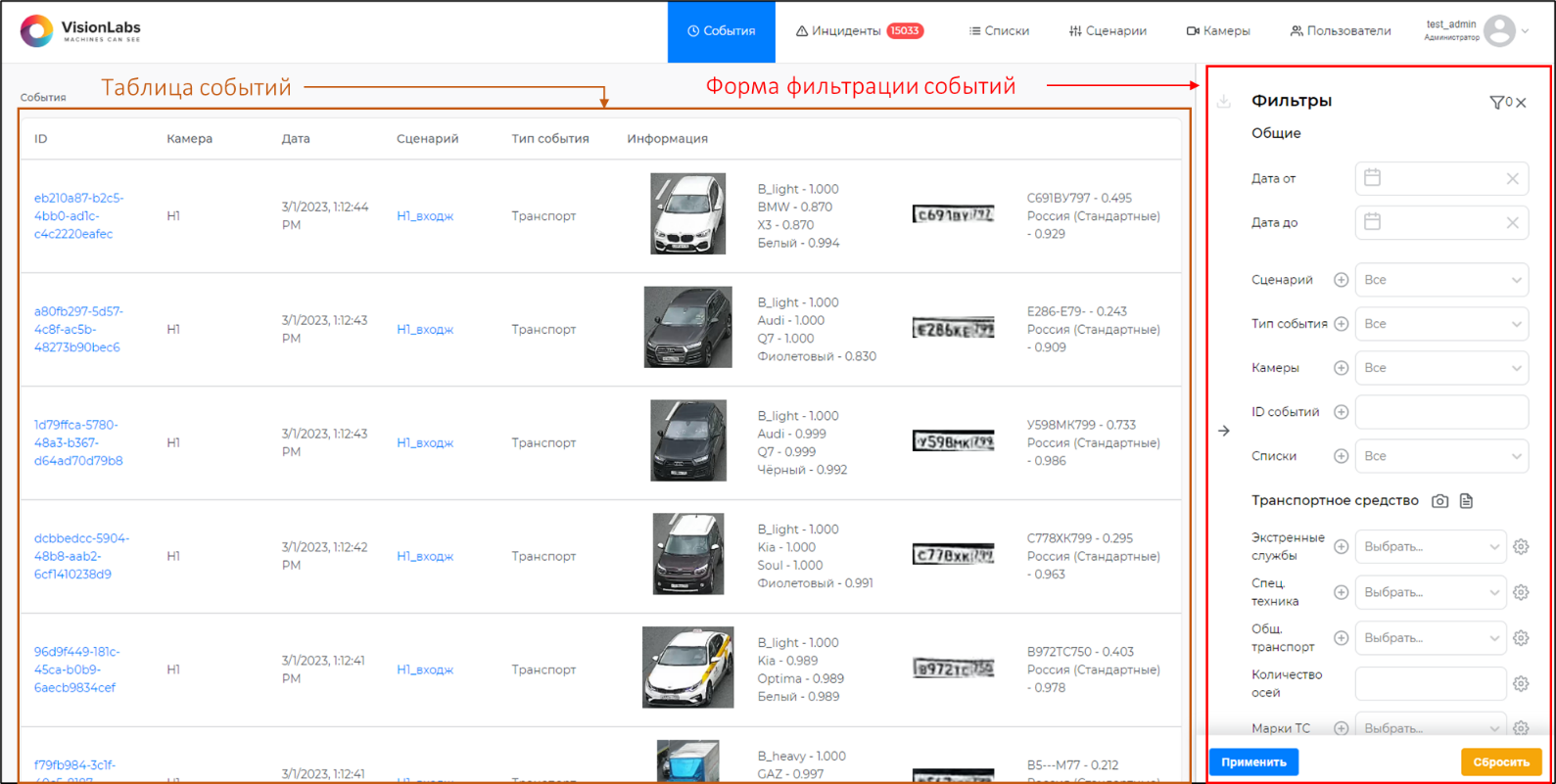Viewport: 1556px width, 784px height.
Task: Click plus icon next to Камеры filter
Action: 1342,368
